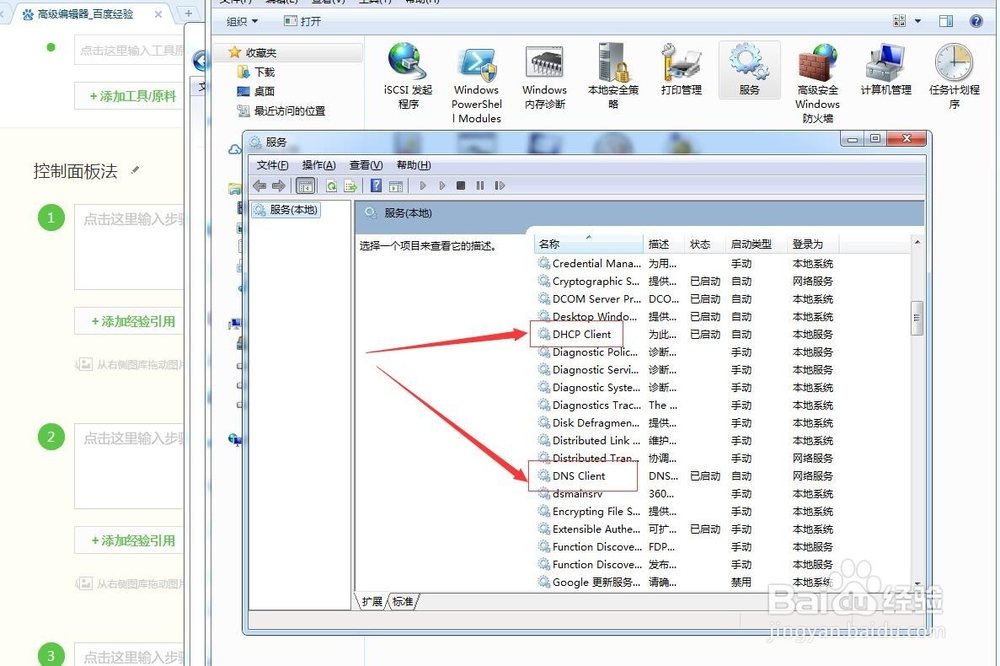Switch to 扩展 tab at bottom

pyautogui.click(x=372, y=602)
